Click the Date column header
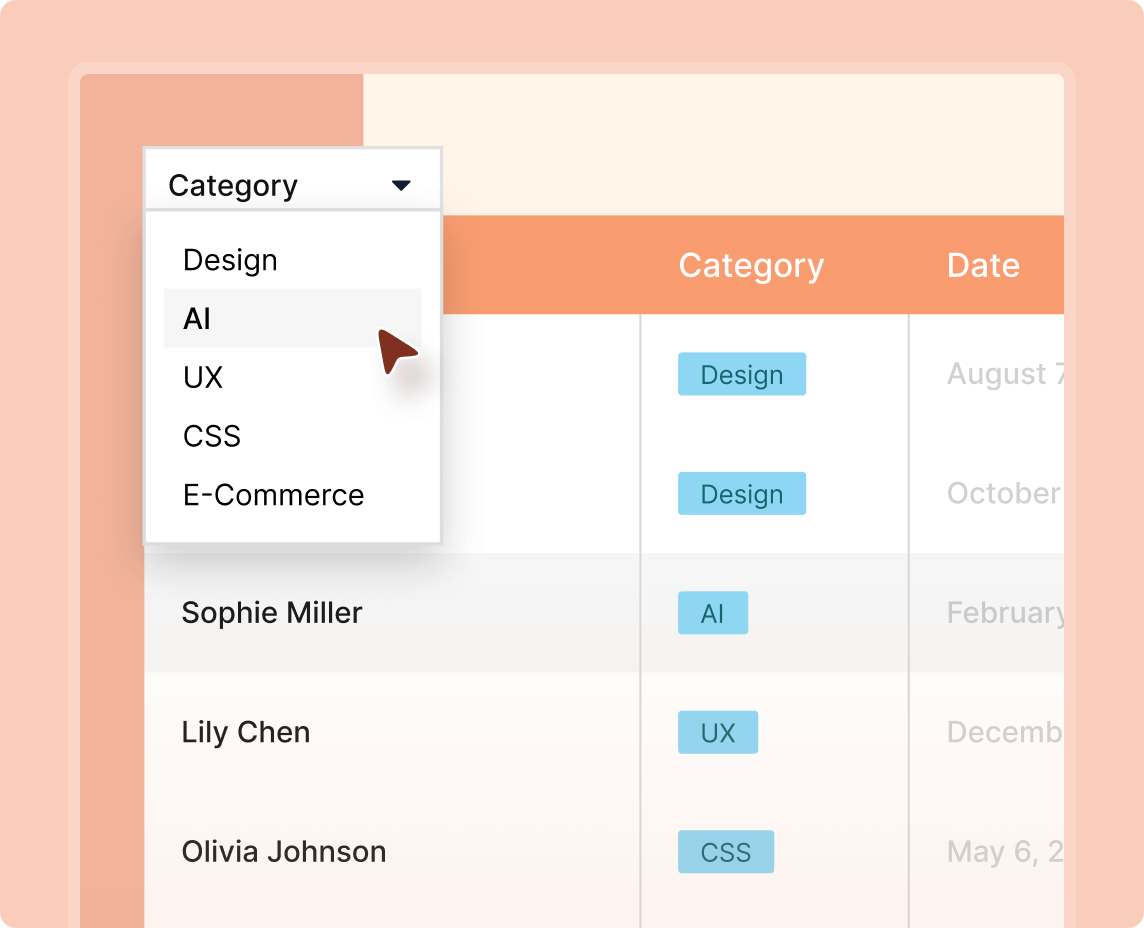 click(983, 266)
